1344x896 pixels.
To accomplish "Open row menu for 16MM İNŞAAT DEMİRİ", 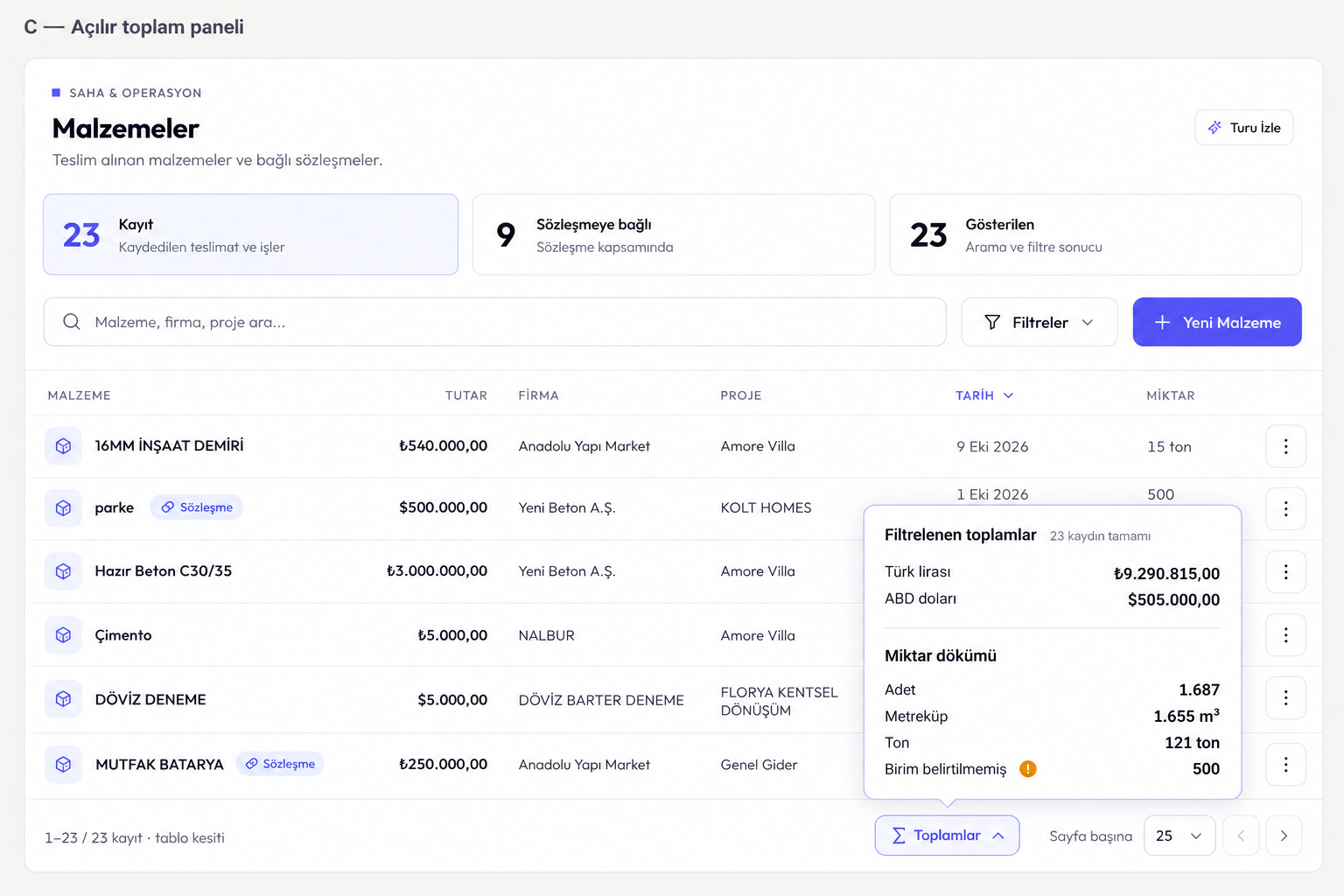I will click(1285, 446).
